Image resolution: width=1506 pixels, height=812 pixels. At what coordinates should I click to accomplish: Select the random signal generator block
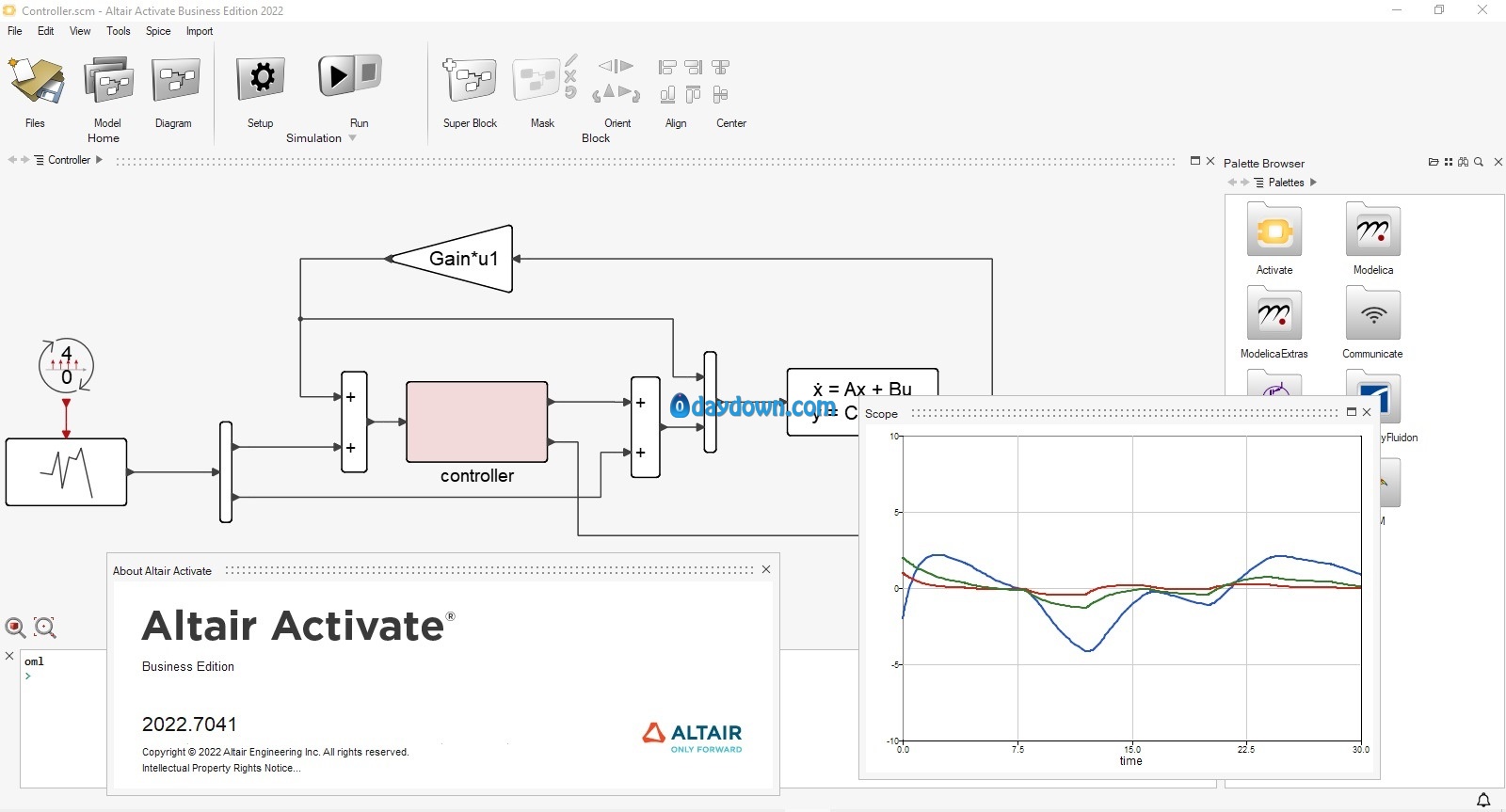(x=66, y=472)
